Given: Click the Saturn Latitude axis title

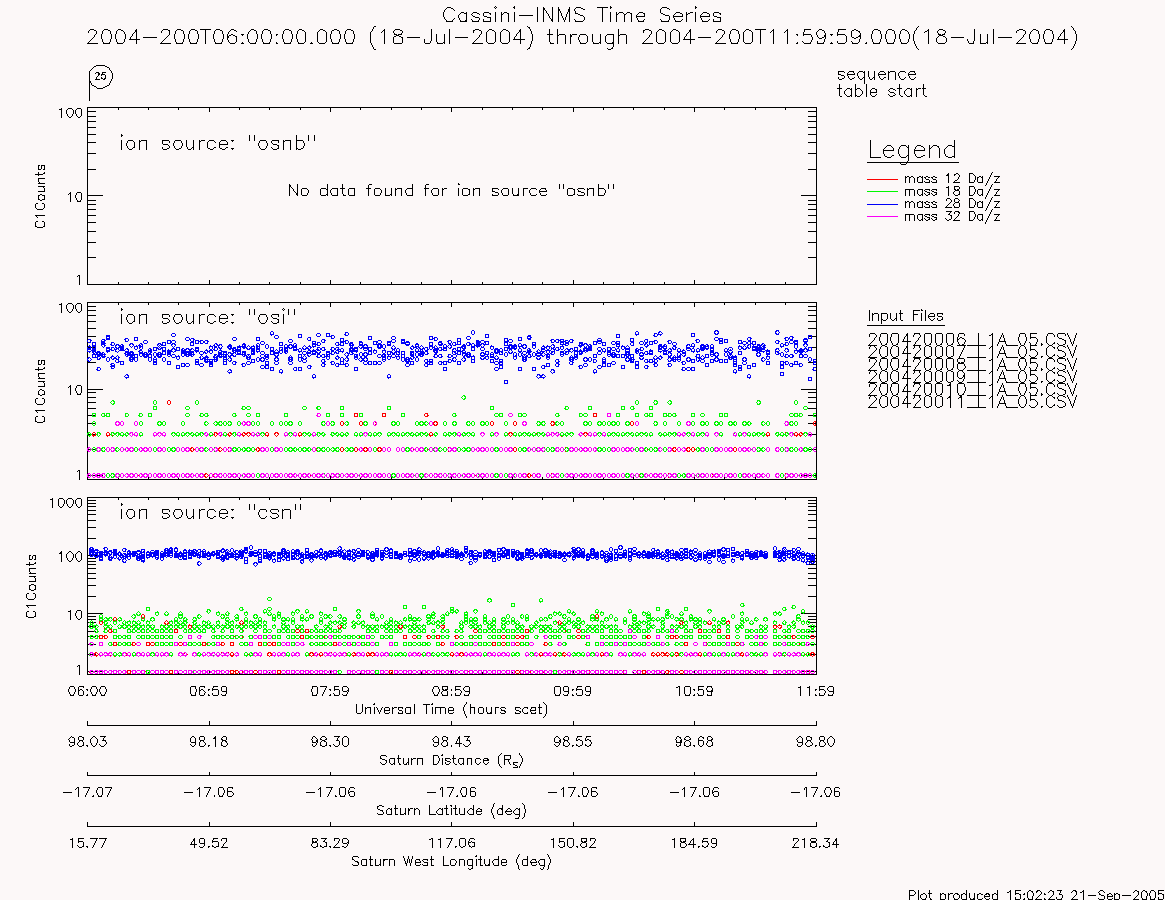Looking at the screenshot, I should coord(451,810).
